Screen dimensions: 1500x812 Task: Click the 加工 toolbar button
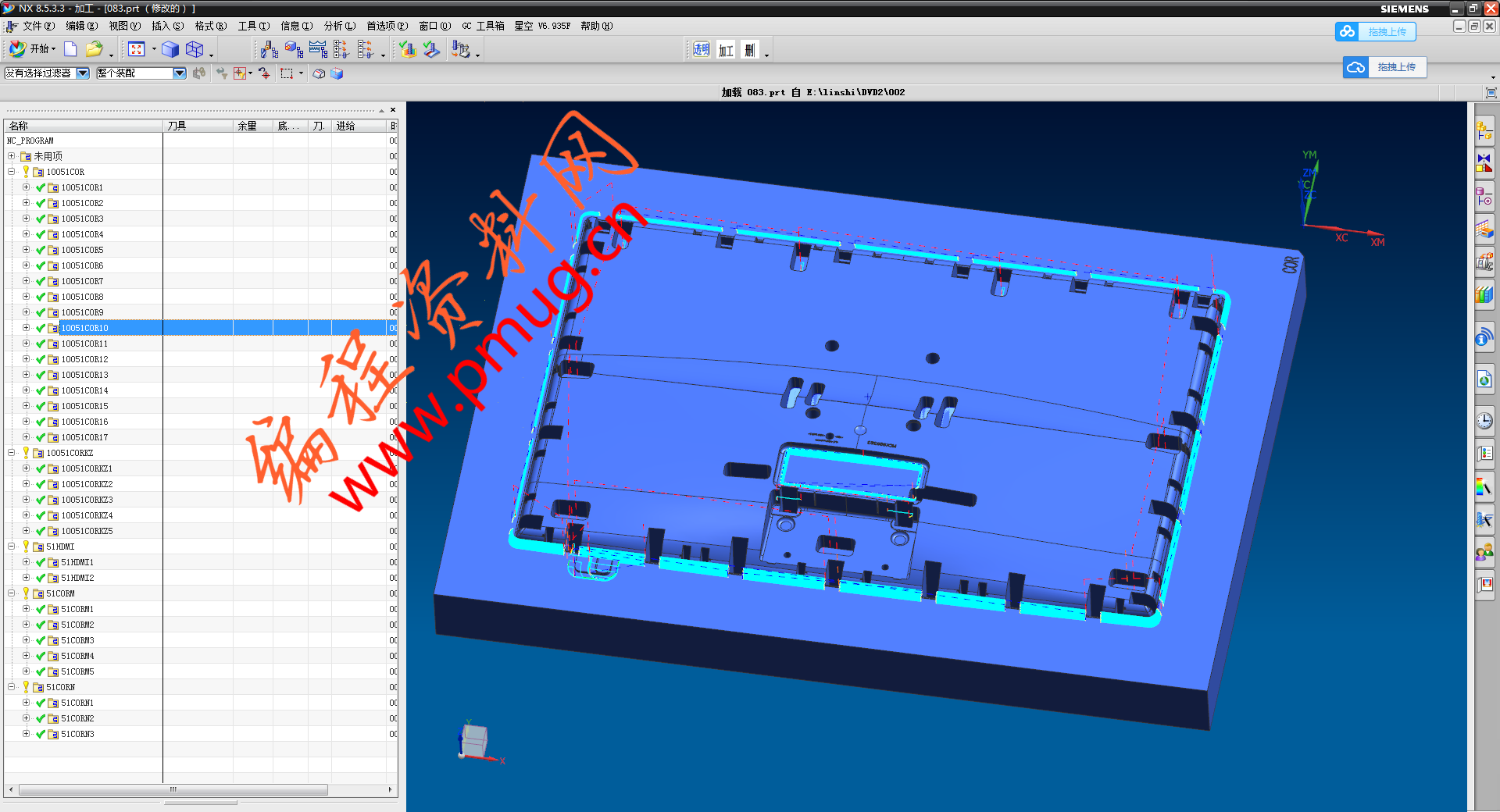point(726,50)
